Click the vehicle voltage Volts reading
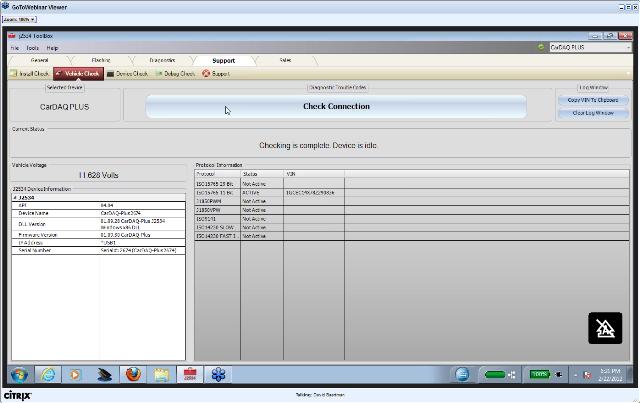This screenshot has height=403, width=640. point(98,175)
